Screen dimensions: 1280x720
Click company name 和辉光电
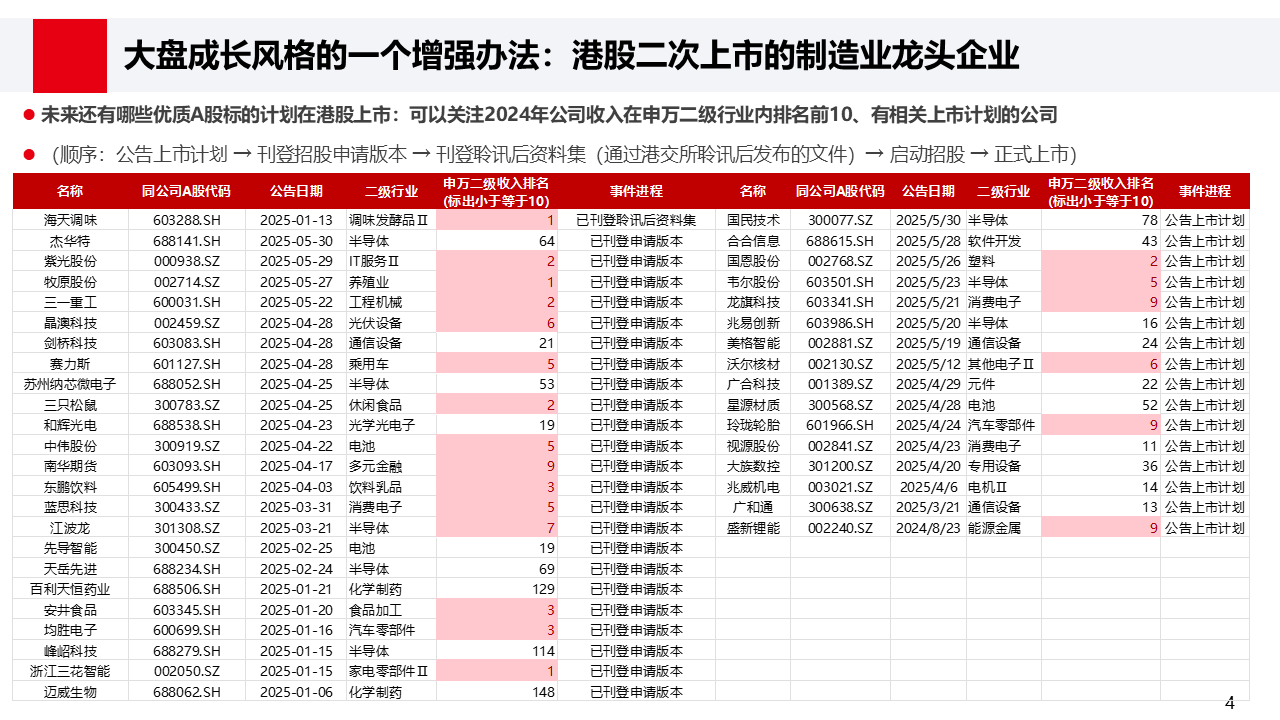click(x=71, y=425)
